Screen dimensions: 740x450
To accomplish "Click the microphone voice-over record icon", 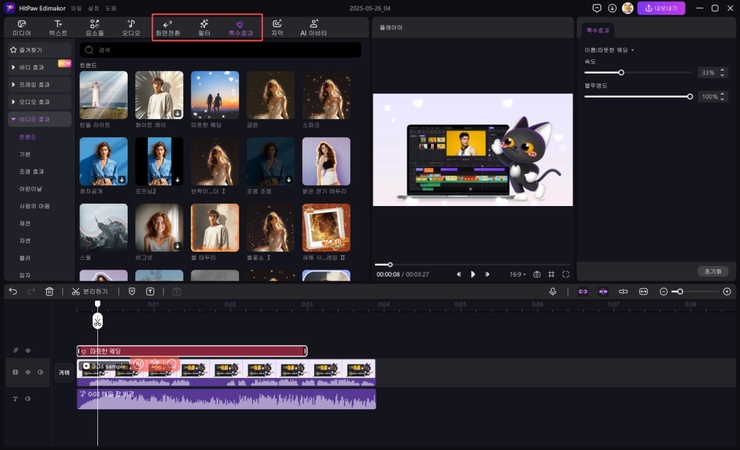I will point(552,291).
